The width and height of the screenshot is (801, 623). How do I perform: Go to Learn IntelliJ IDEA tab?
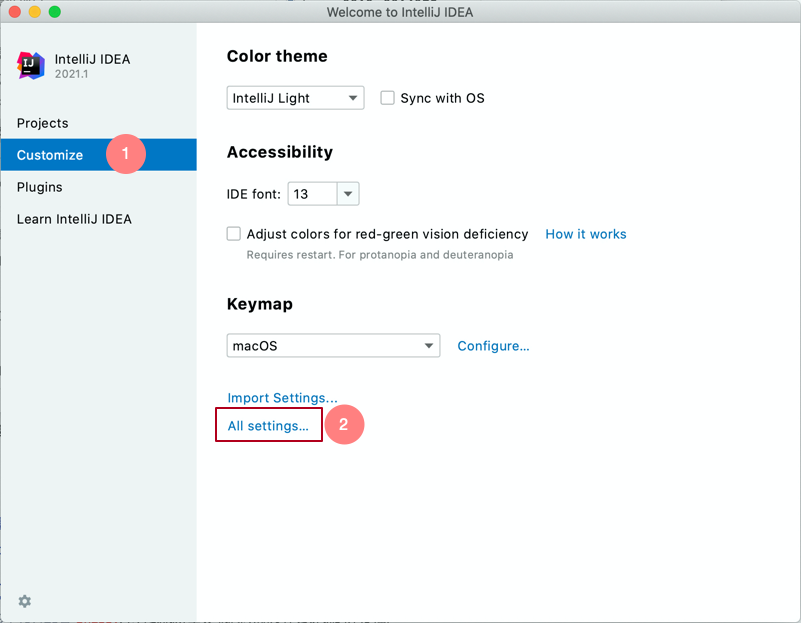coord(74,219)
